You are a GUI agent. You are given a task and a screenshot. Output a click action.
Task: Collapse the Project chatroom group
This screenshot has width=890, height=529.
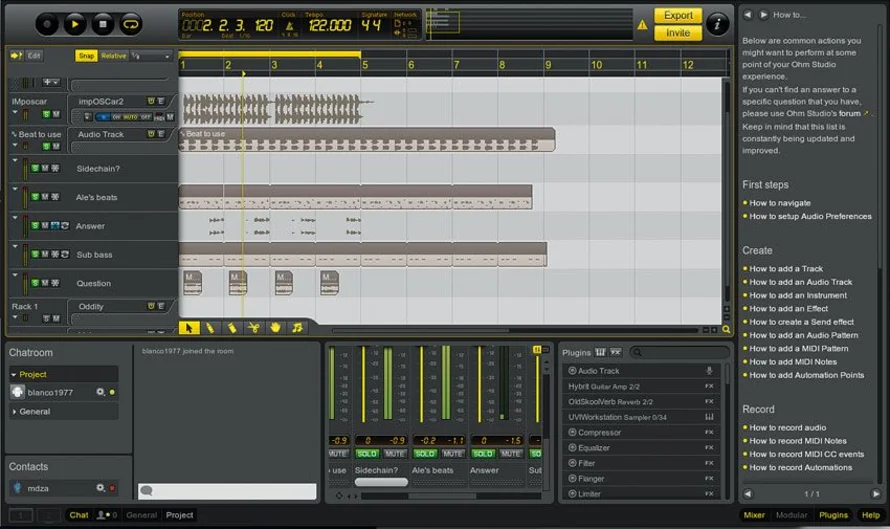14,374
